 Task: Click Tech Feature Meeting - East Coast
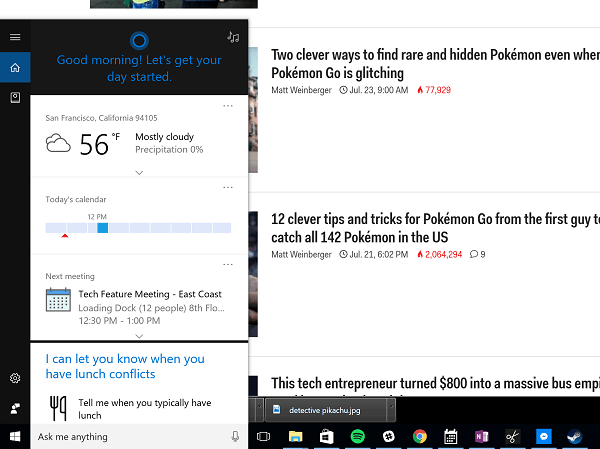pos(150,294)
